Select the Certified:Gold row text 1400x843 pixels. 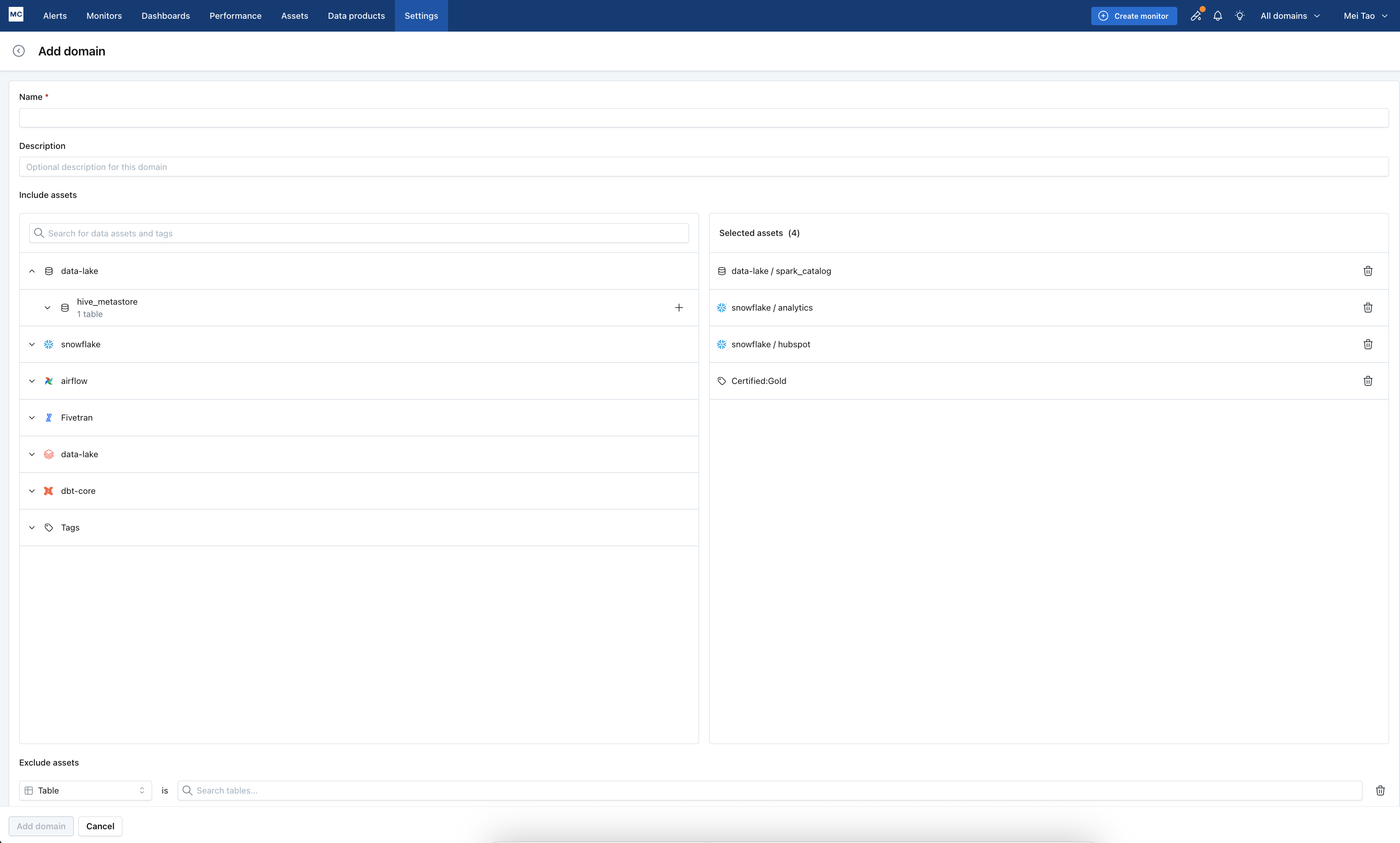pos(759,381)
